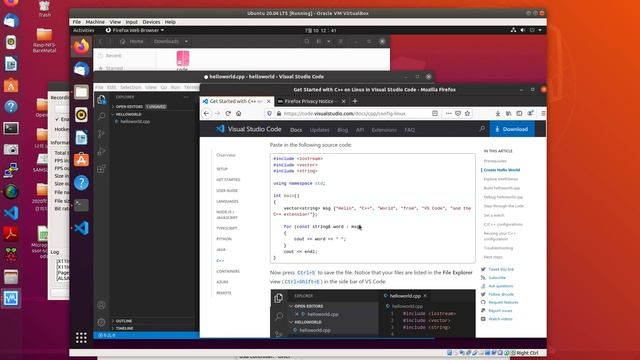
Task: Open new Firefox tab with plus button
Action: pyautogui.click(x=355, y=101)
